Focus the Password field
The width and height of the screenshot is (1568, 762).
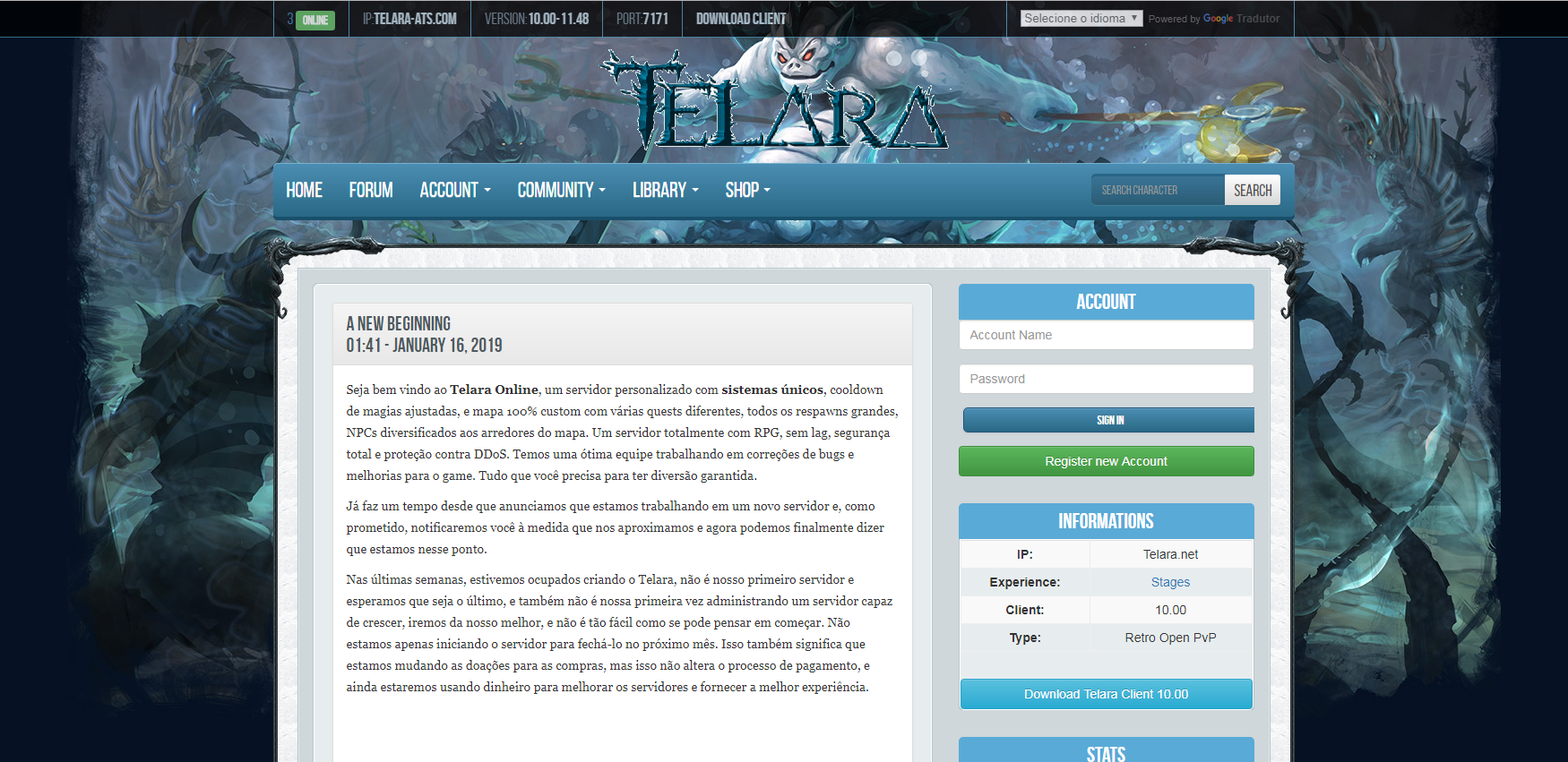[1107, 379]
